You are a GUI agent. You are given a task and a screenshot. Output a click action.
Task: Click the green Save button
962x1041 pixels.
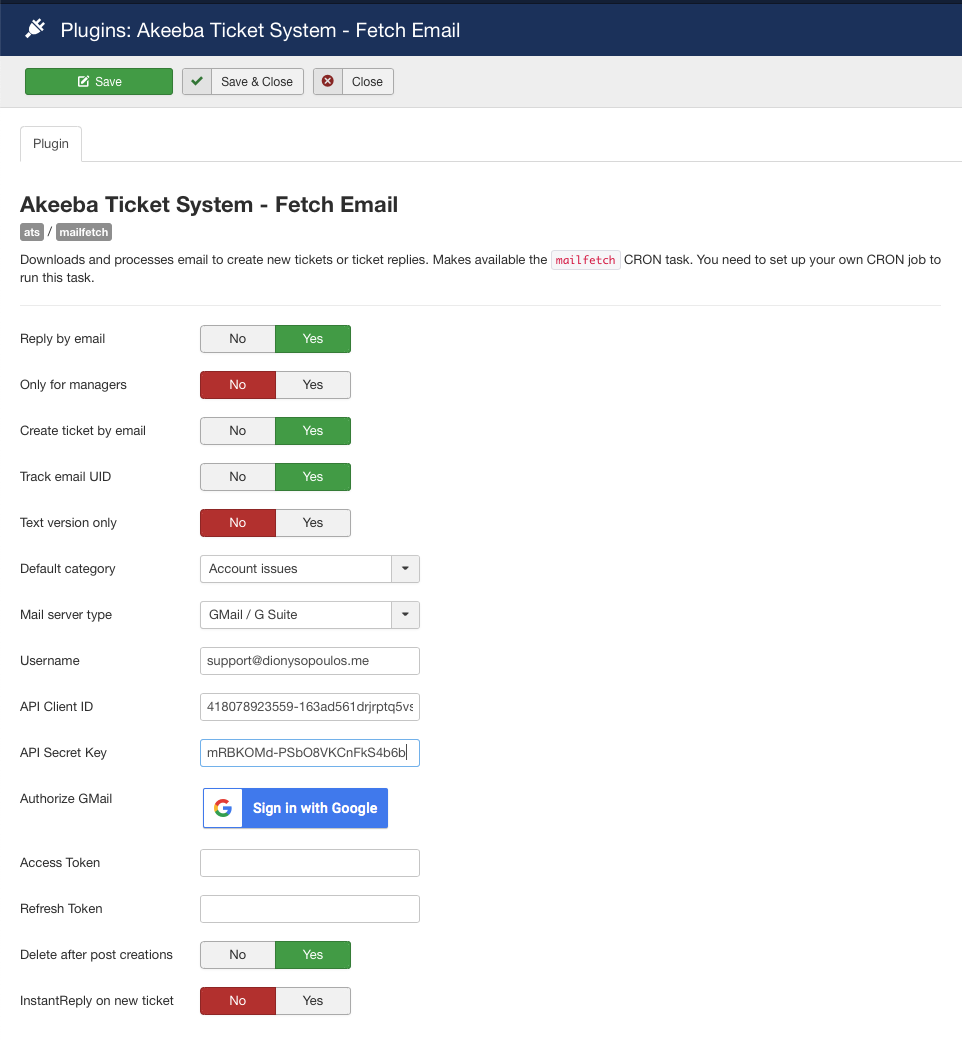click(99, 82)
